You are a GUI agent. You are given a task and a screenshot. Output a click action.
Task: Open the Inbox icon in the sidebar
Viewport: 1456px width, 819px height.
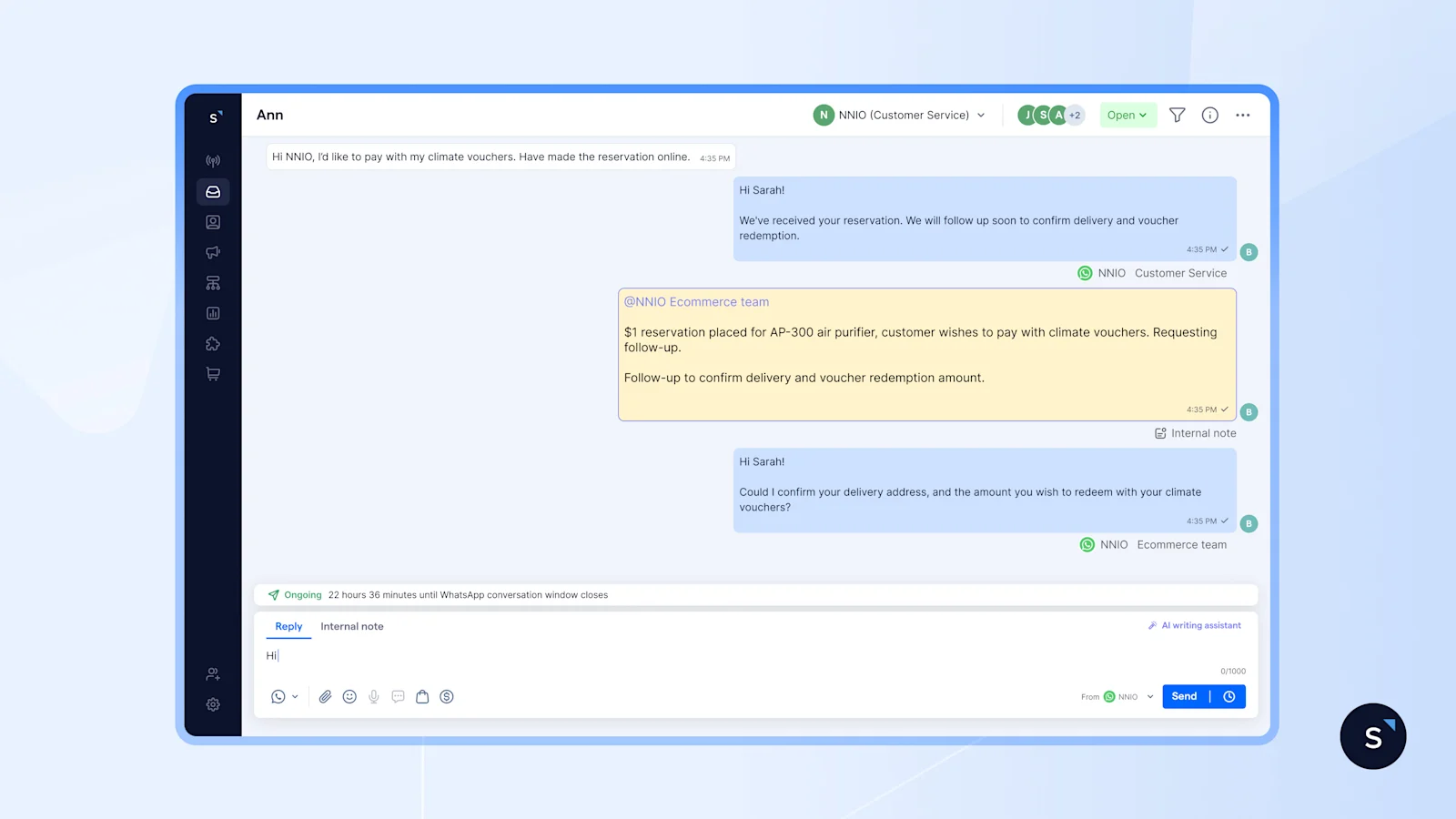(x=213, y=192)
